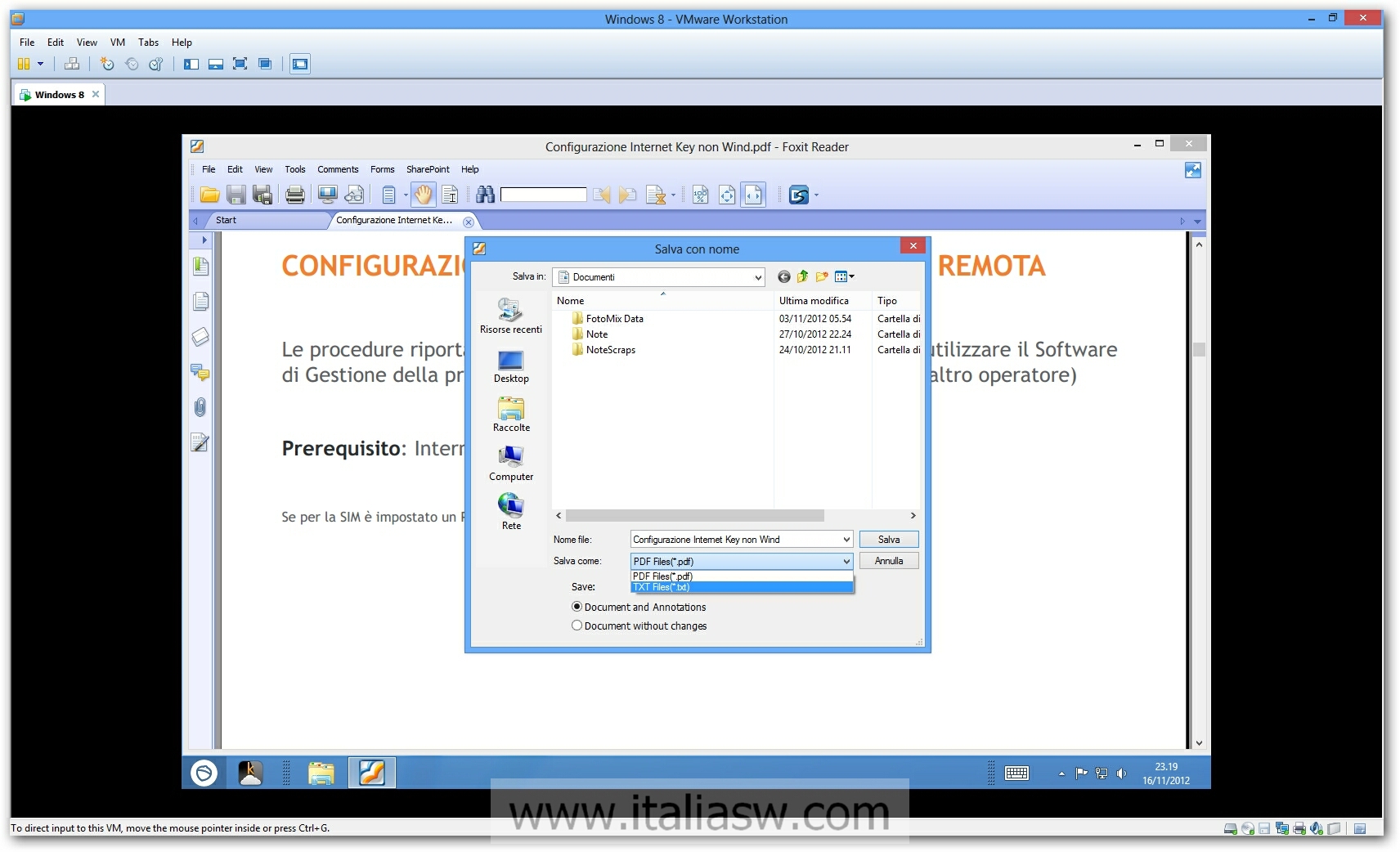Open the Foxit Forms menu
Viewport: 1400px width, 852px height.
click(x=382, y=169)
